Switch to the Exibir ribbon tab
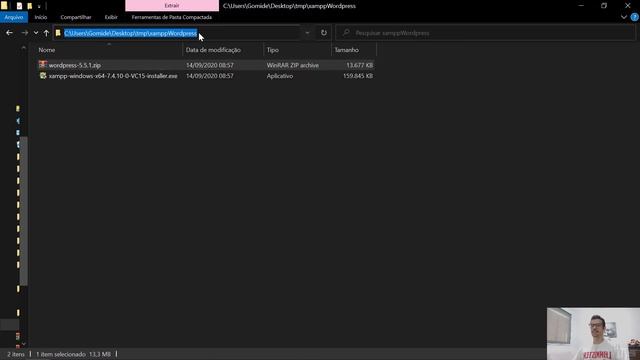 click(x=111, y=17)
